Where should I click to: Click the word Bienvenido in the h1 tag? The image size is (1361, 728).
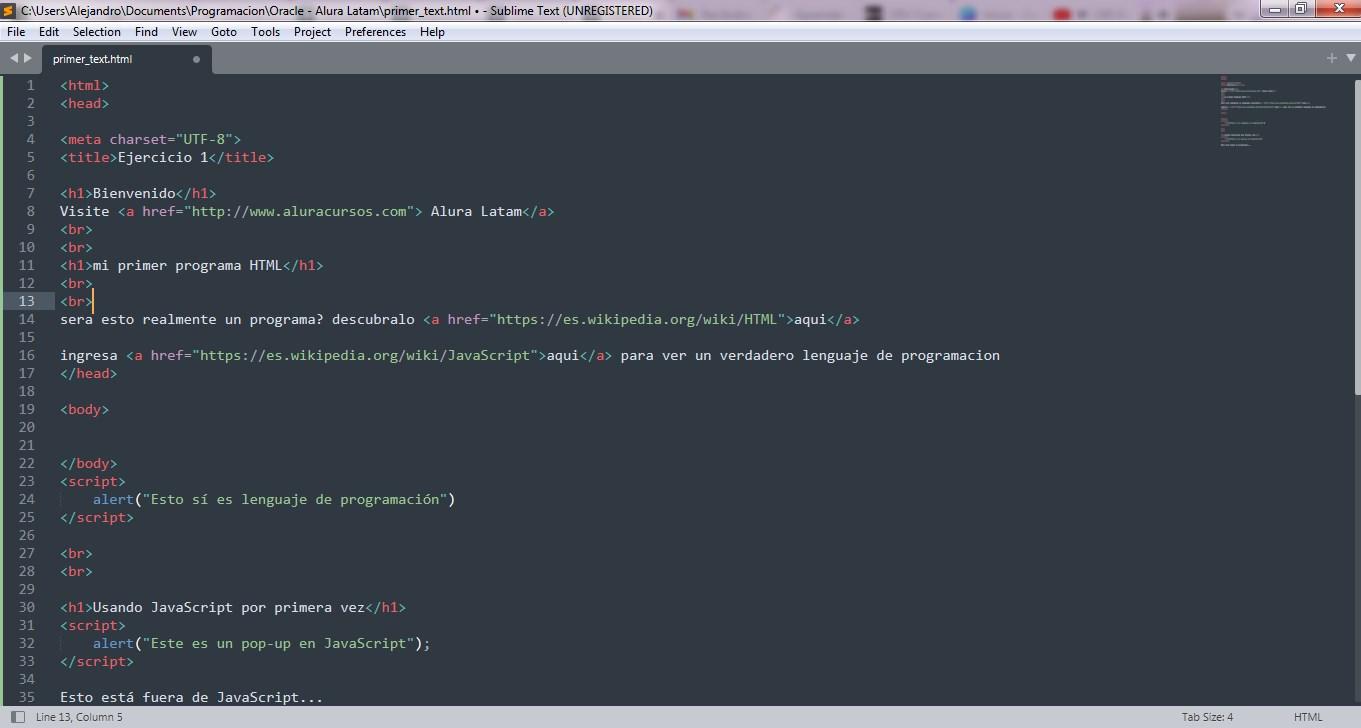pyautogui.click(x=134, y=193)
